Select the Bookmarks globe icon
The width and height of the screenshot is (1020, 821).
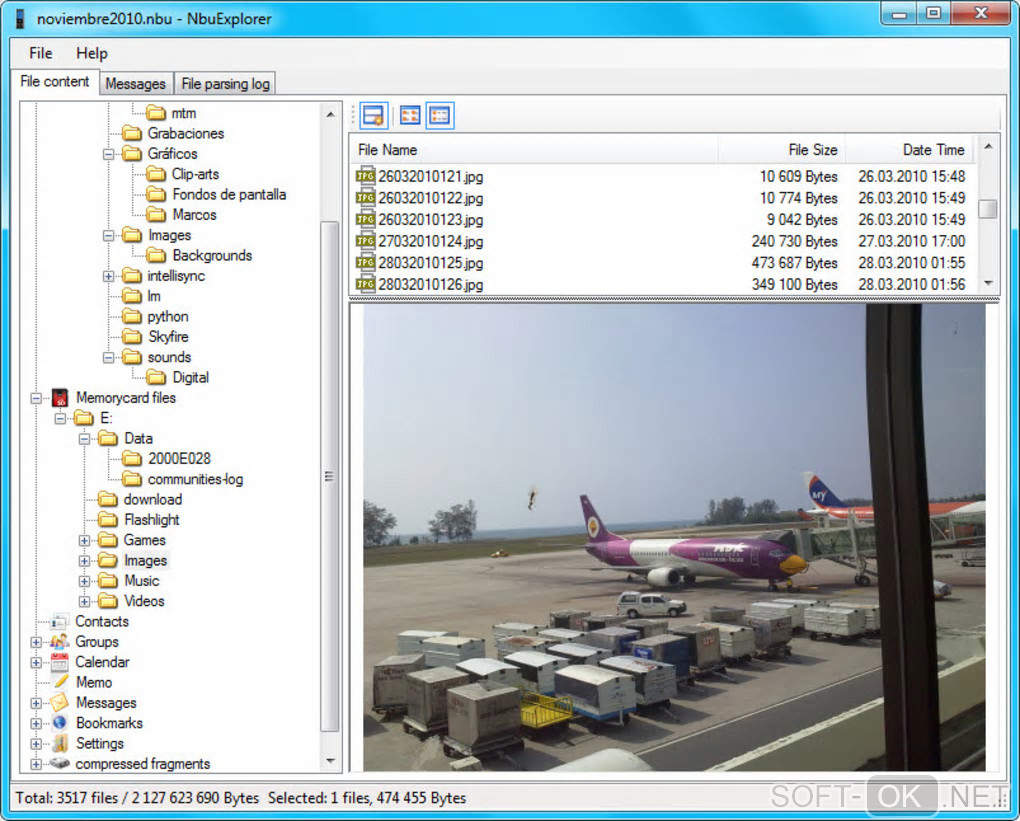60,723
